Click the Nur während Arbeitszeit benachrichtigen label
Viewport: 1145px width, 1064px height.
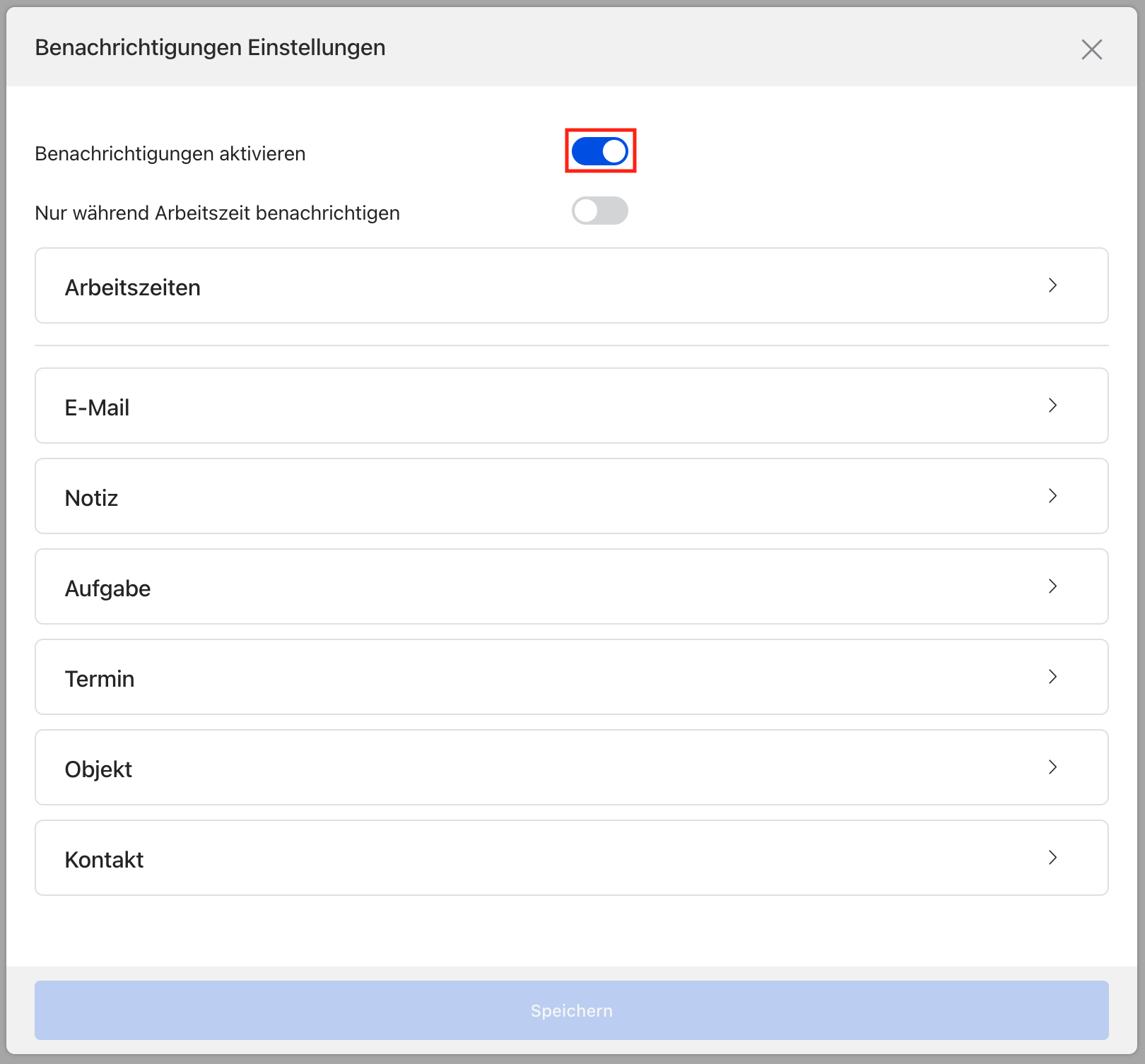(x=217, y=213)
